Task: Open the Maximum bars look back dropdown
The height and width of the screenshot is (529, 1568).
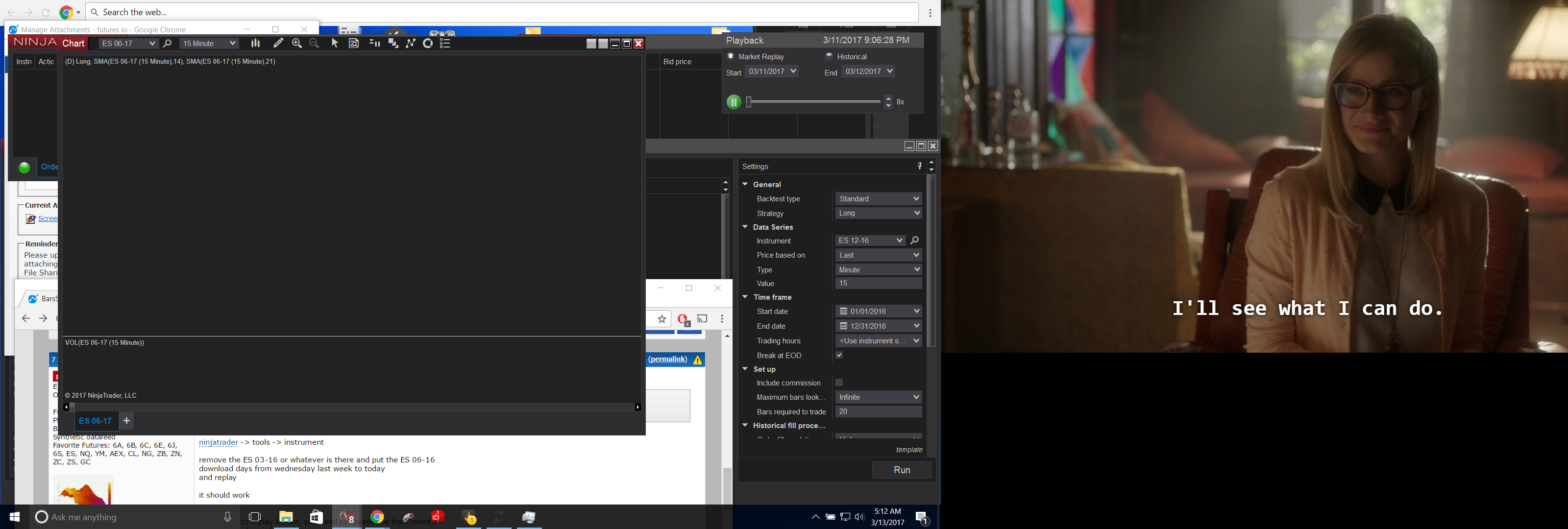Action: [879, 397]
